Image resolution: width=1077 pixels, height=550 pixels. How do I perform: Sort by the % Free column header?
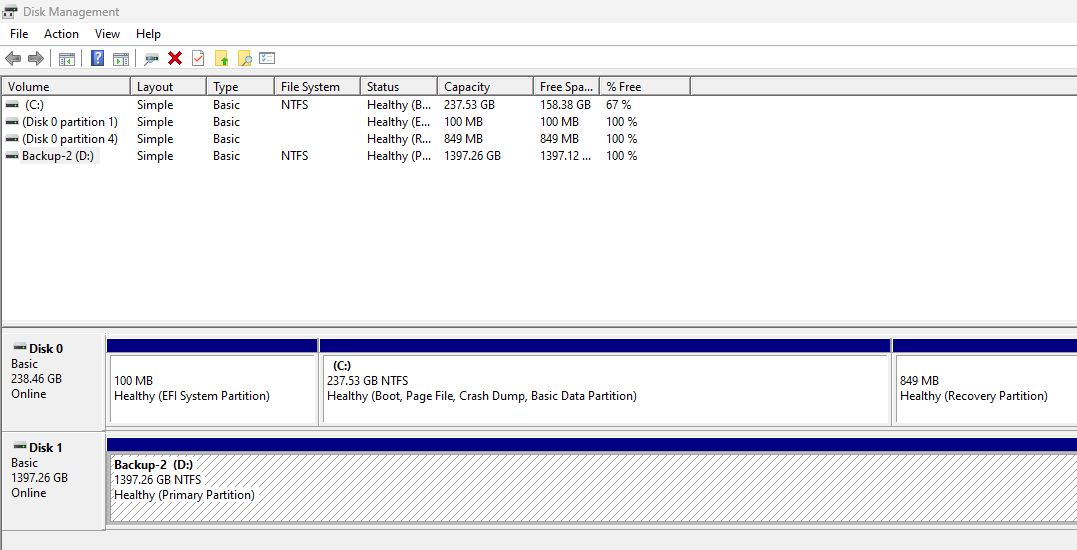pyautogui.click(x=645, y=87)
